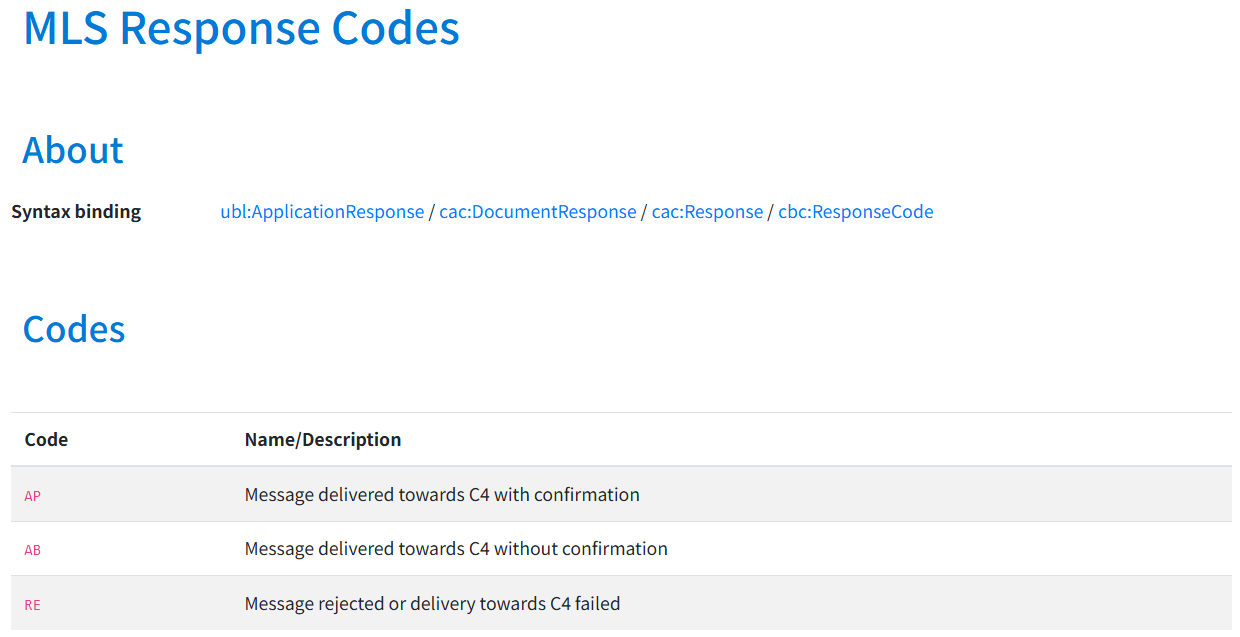This screenshot has height=637, width=1240.
Task: Click the Name/Description column header
Action: (x=323, y=440)
